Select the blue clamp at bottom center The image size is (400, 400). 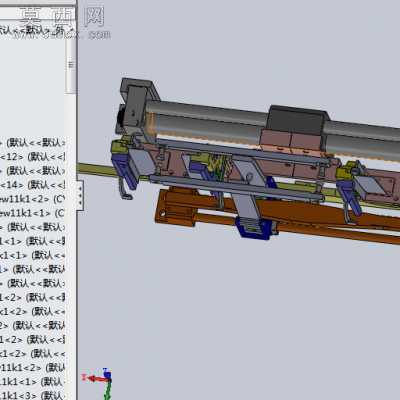(x=255, y=228)
